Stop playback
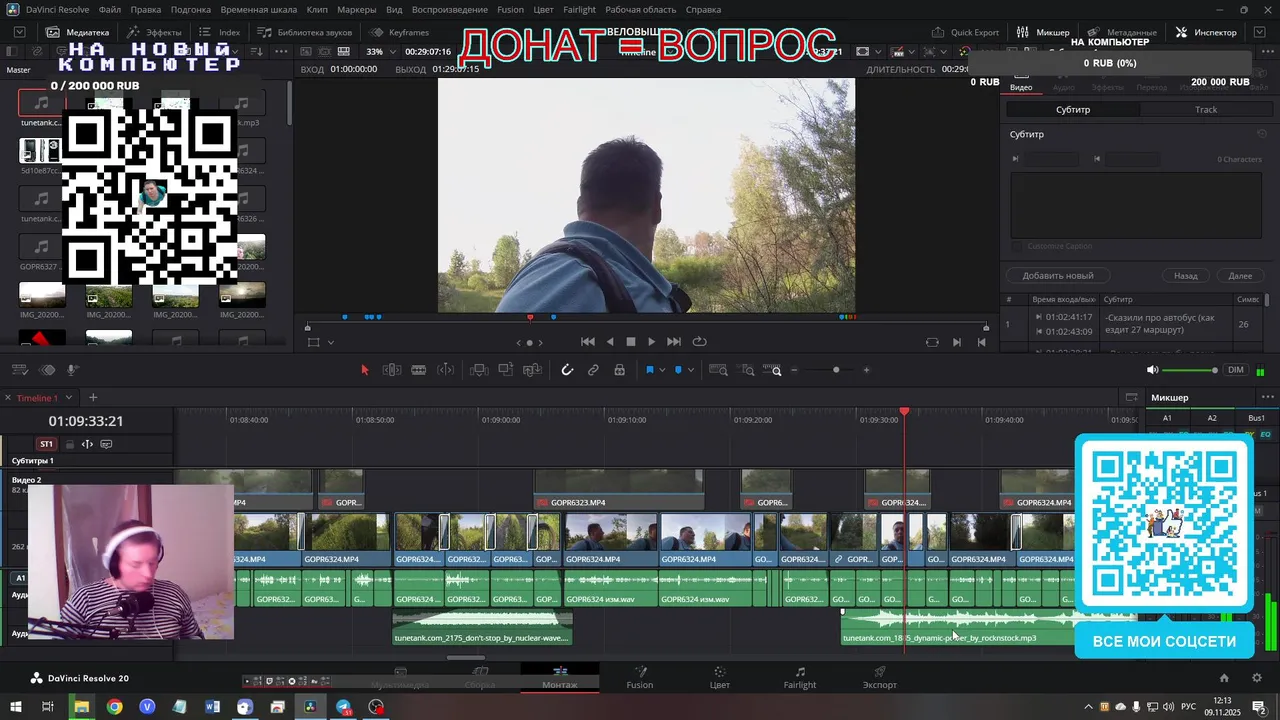 click(631, 342)
